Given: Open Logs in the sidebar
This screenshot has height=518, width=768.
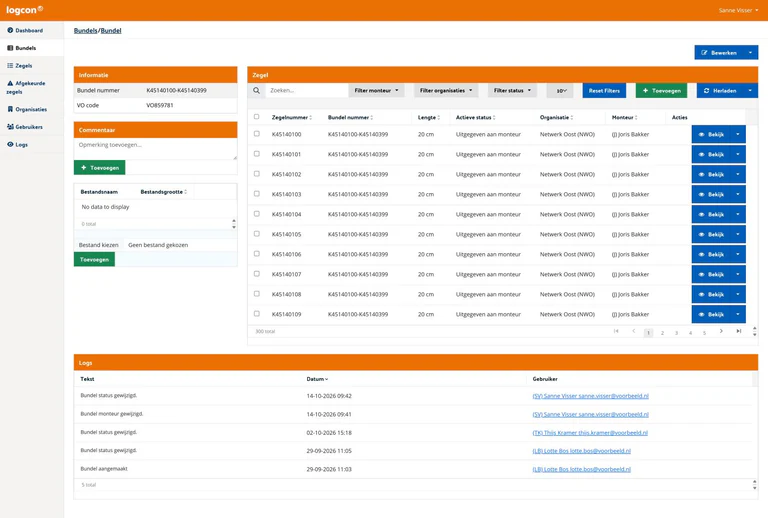Looking at the screenshot, I should [x=17, y=144].
